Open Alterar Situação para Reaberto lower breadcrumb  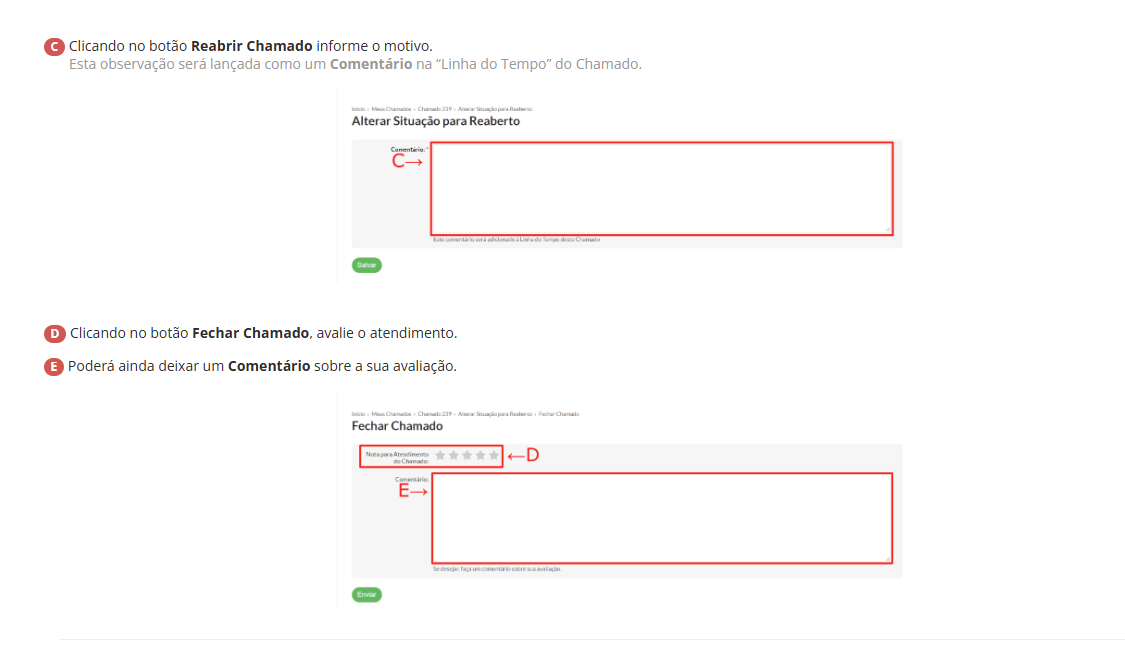[x=495, y=414]
